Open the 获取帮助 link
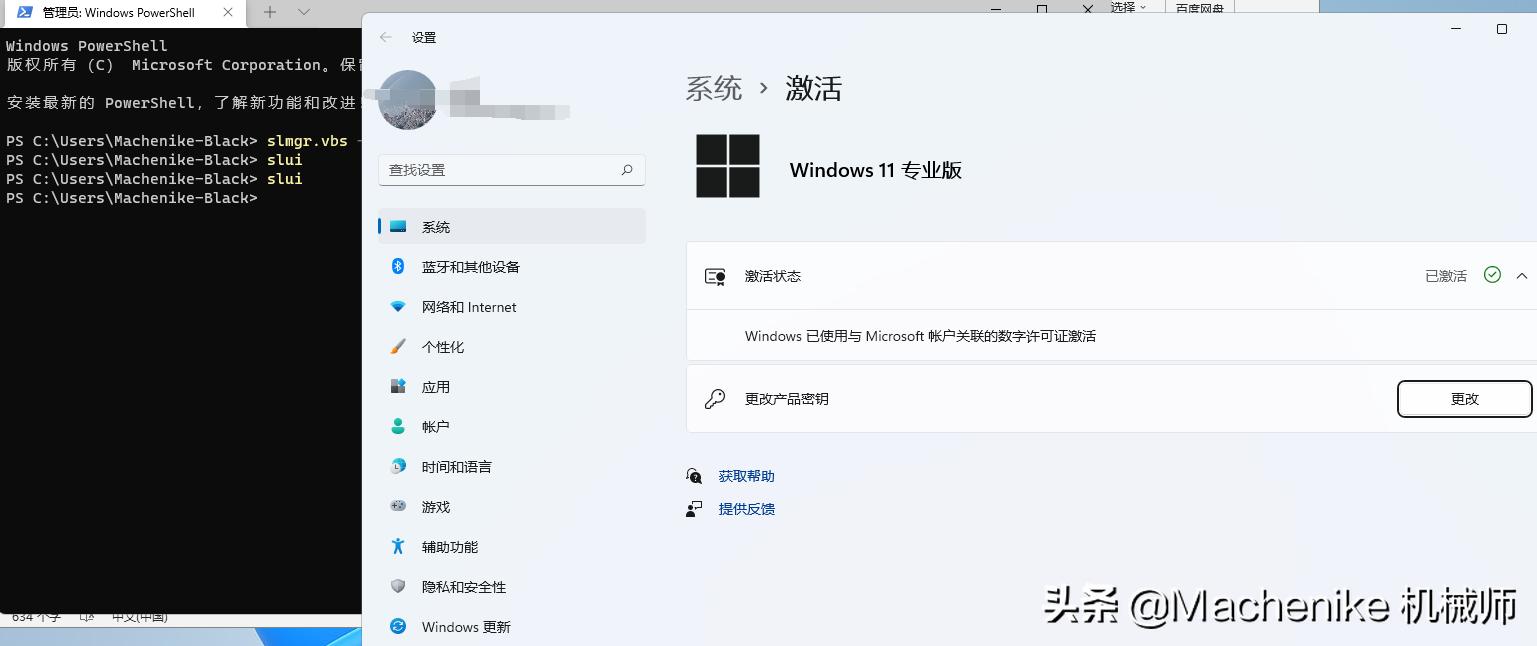This screenshot has height=646, width=1537. [x=746, y=476]
